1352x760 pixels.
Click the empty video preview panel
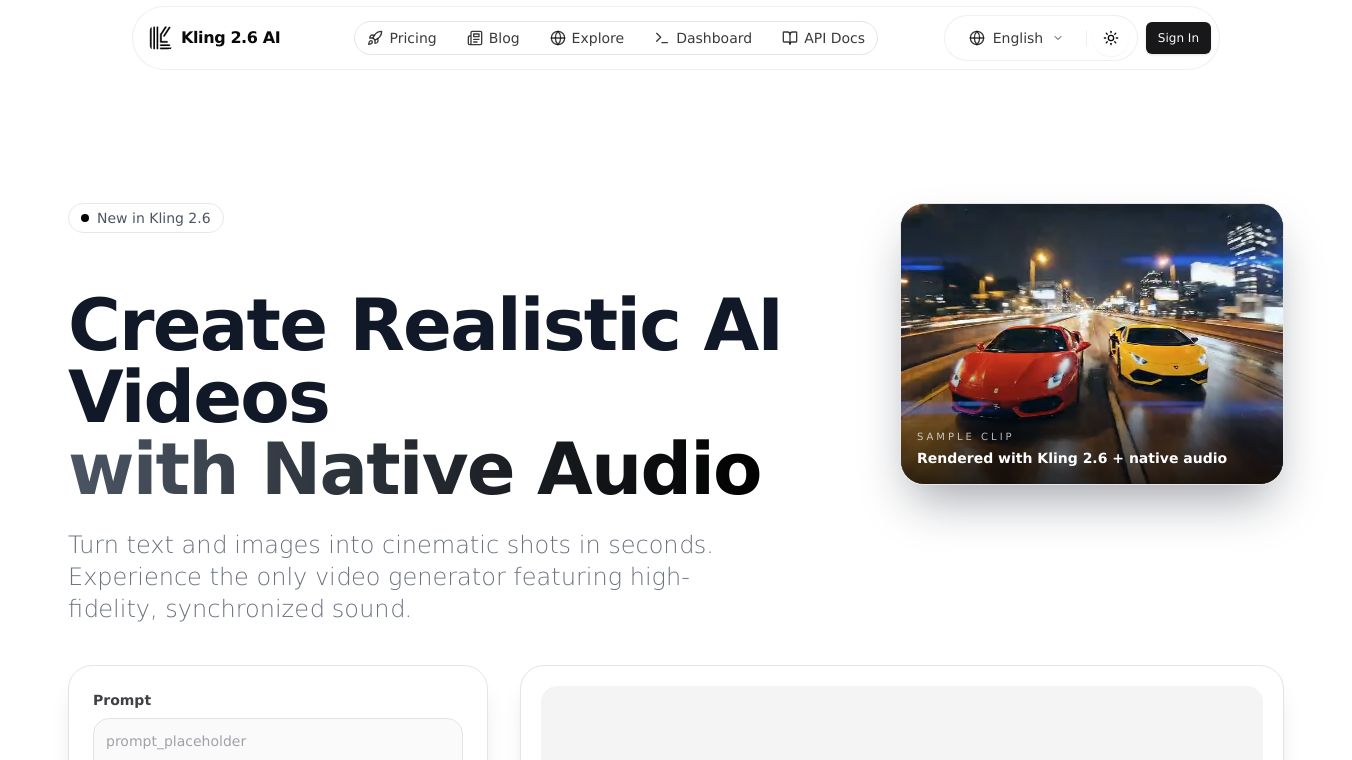(902, 723)
